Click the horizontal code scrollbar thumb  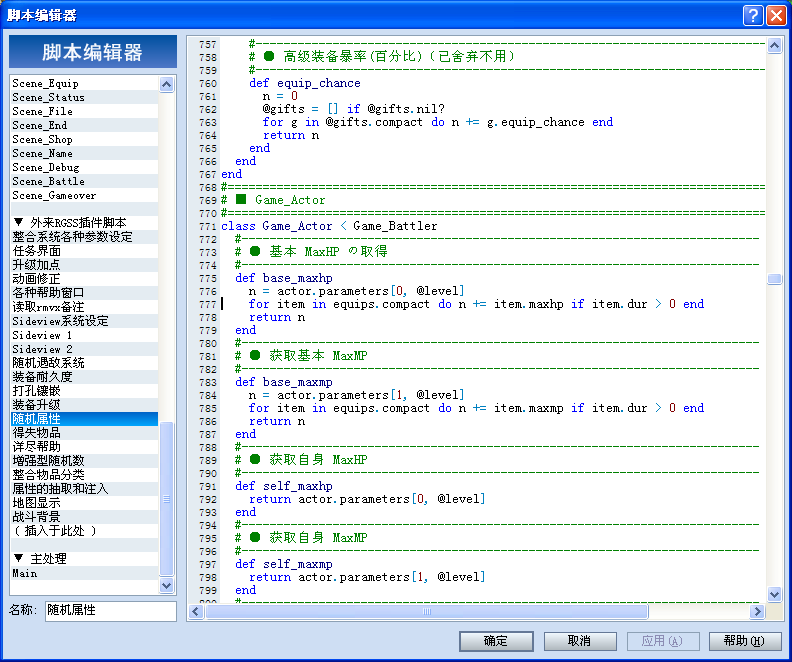pyautogui.click(x=427, y=612)
